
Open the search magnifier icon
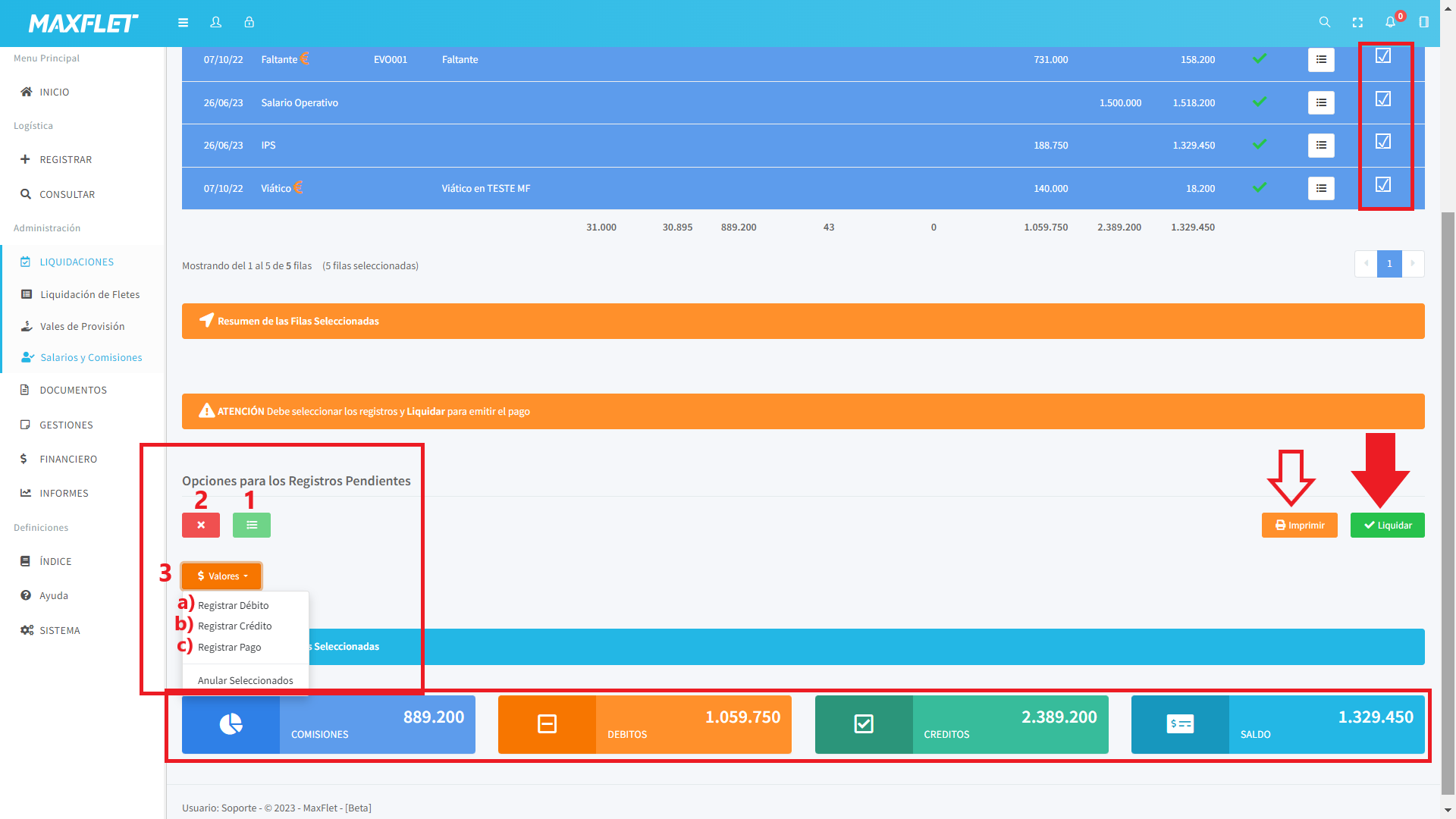tap(1324, 23)
